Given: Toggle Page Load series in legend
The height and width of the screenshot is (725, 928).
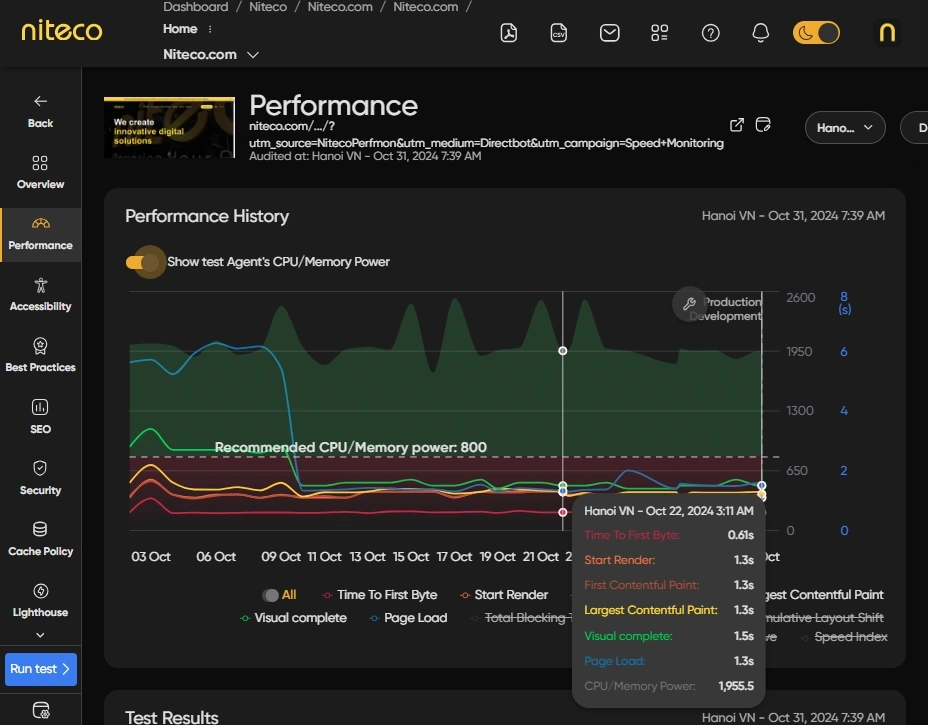Looking at the screenshot, I should click(407, 618).
